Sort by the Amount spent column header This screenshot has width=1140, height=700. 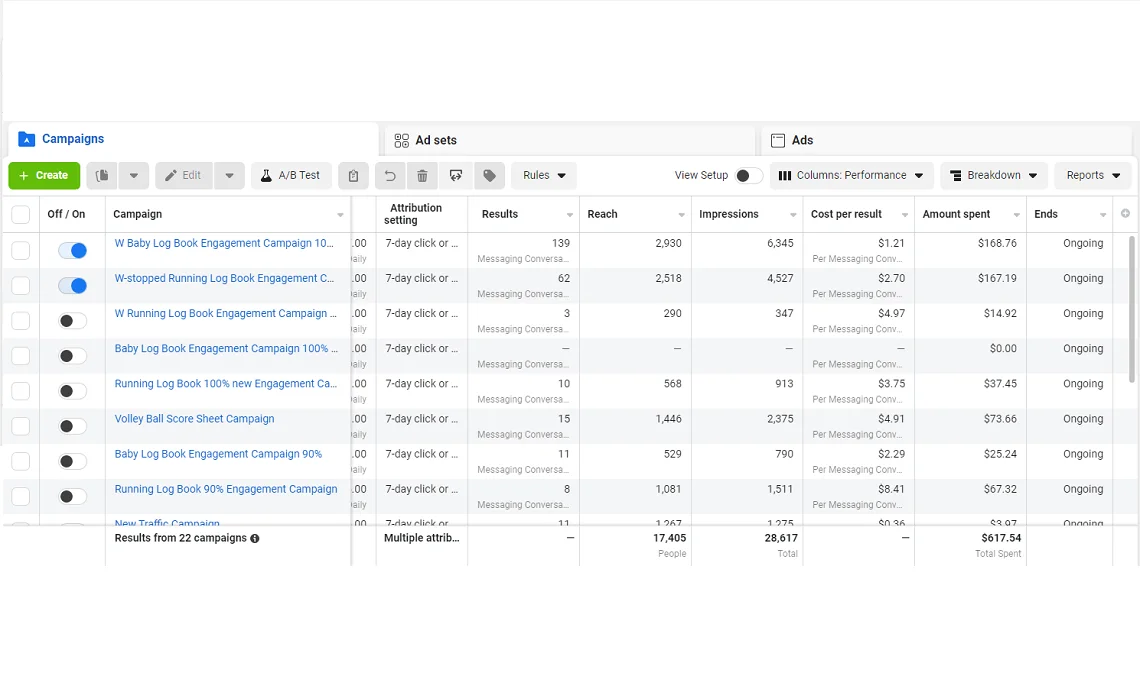(x=956, y=214)
